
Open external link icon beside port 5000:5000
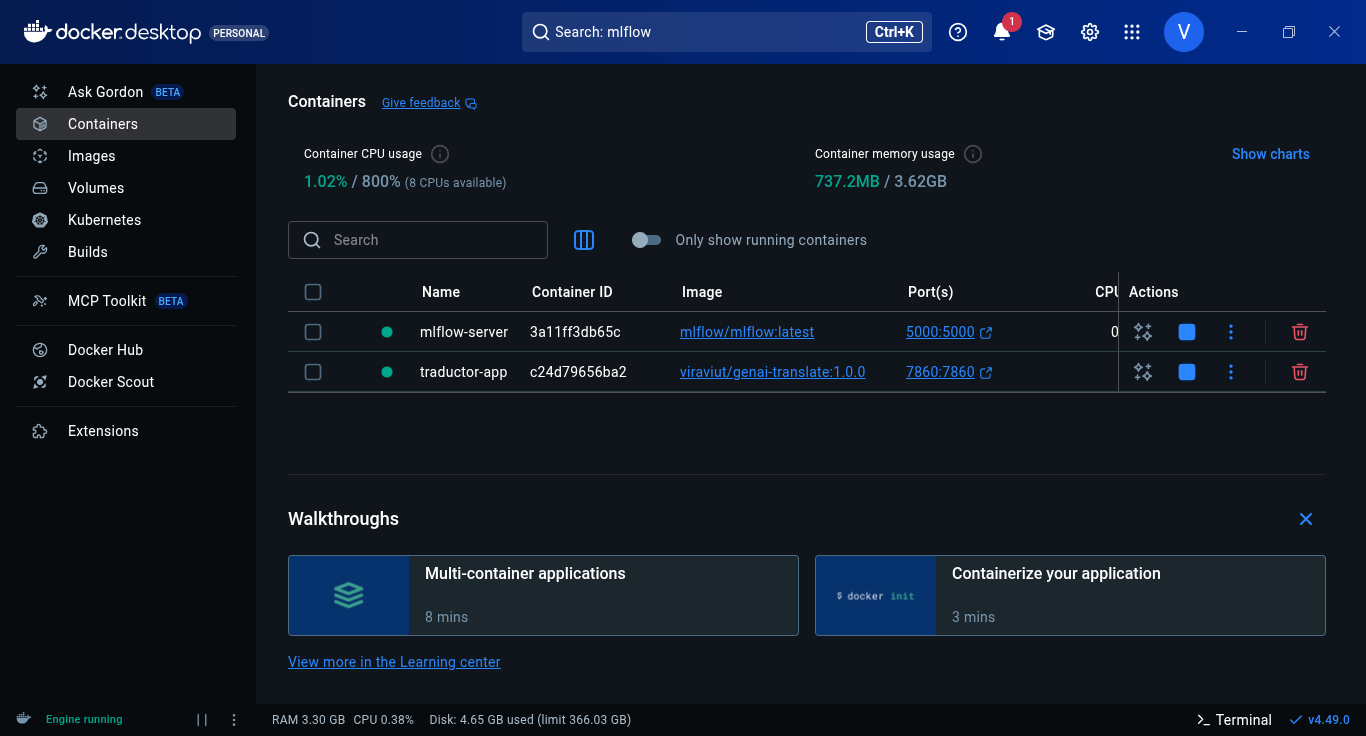(x=986, y=333)
